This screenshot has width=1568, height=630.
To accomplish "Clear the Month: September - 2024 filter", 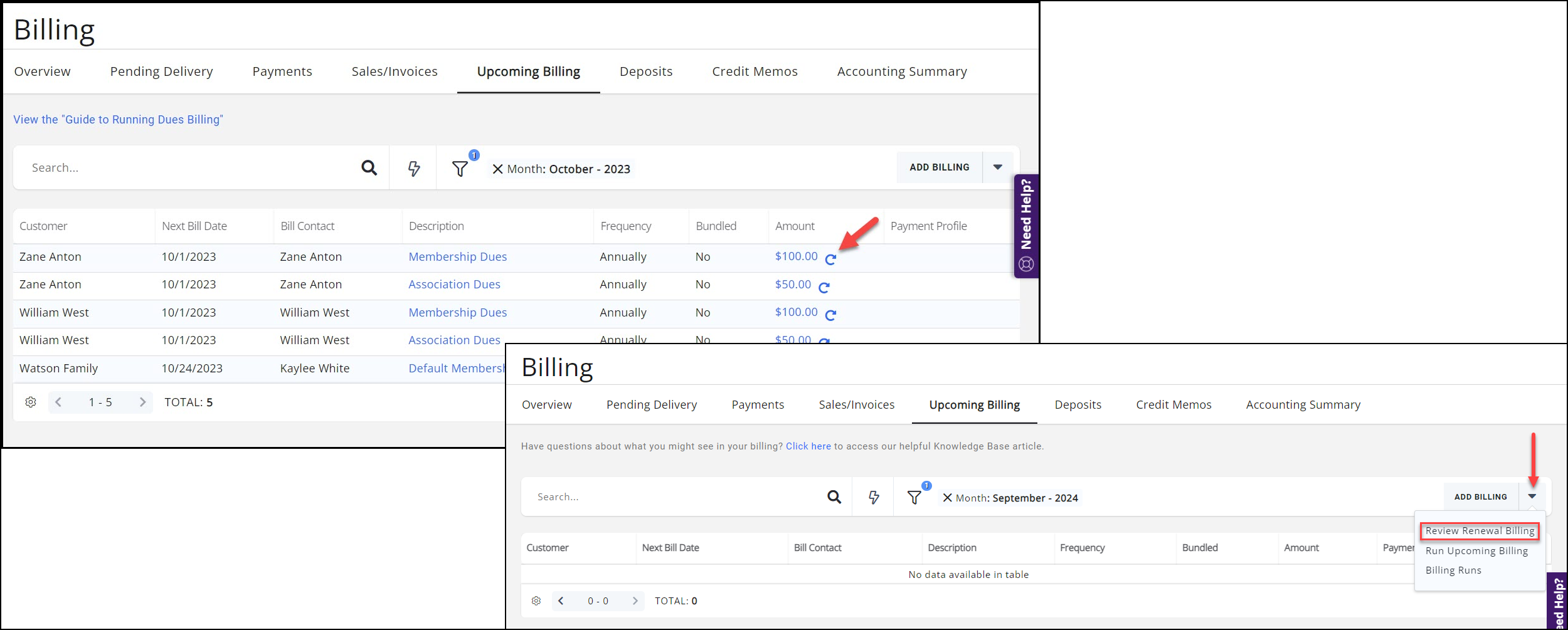I will (x=947, y=498).
